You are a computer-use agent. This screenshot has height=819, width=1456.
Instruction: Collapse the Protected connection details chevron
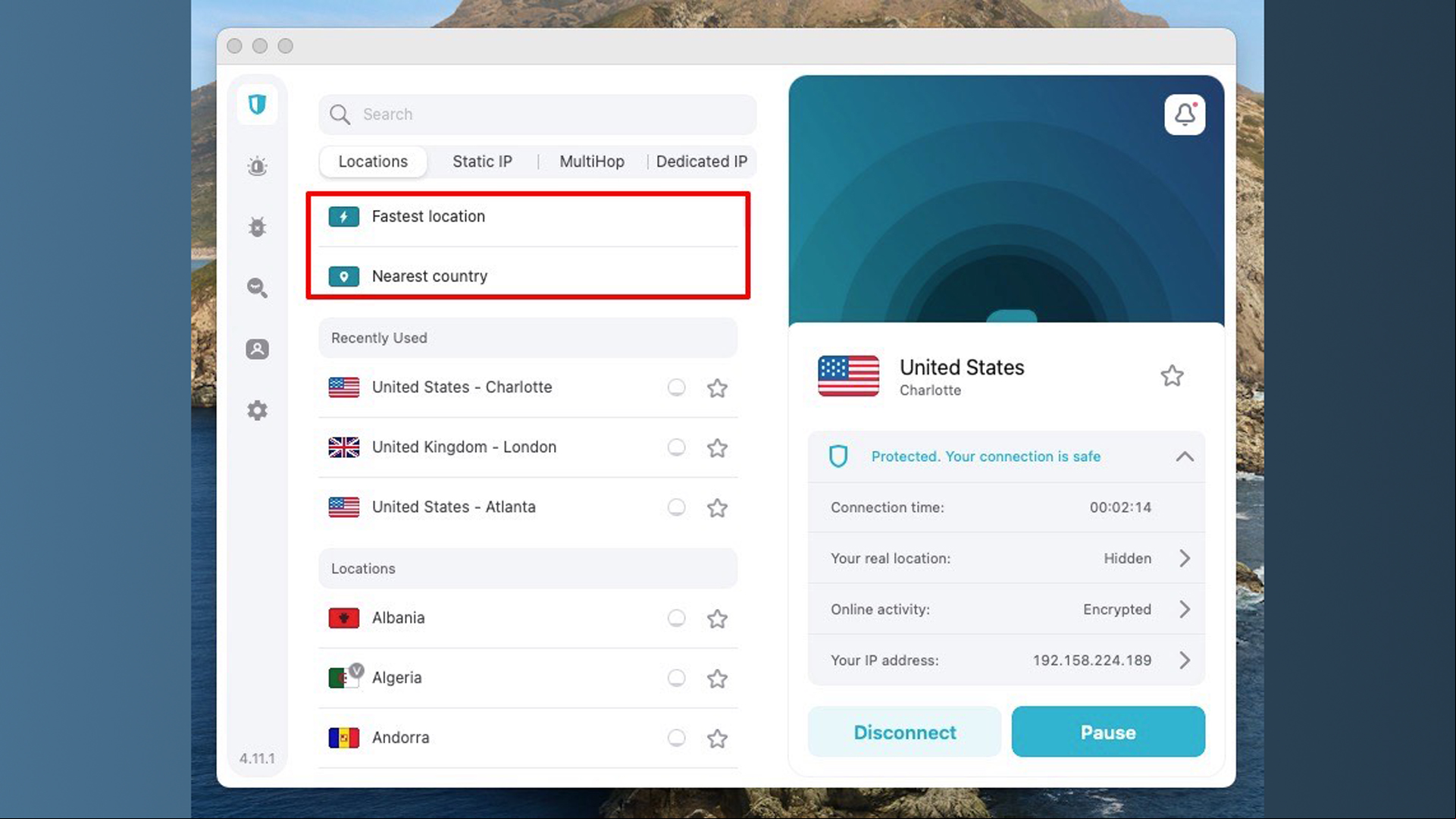pos(1185,457)
